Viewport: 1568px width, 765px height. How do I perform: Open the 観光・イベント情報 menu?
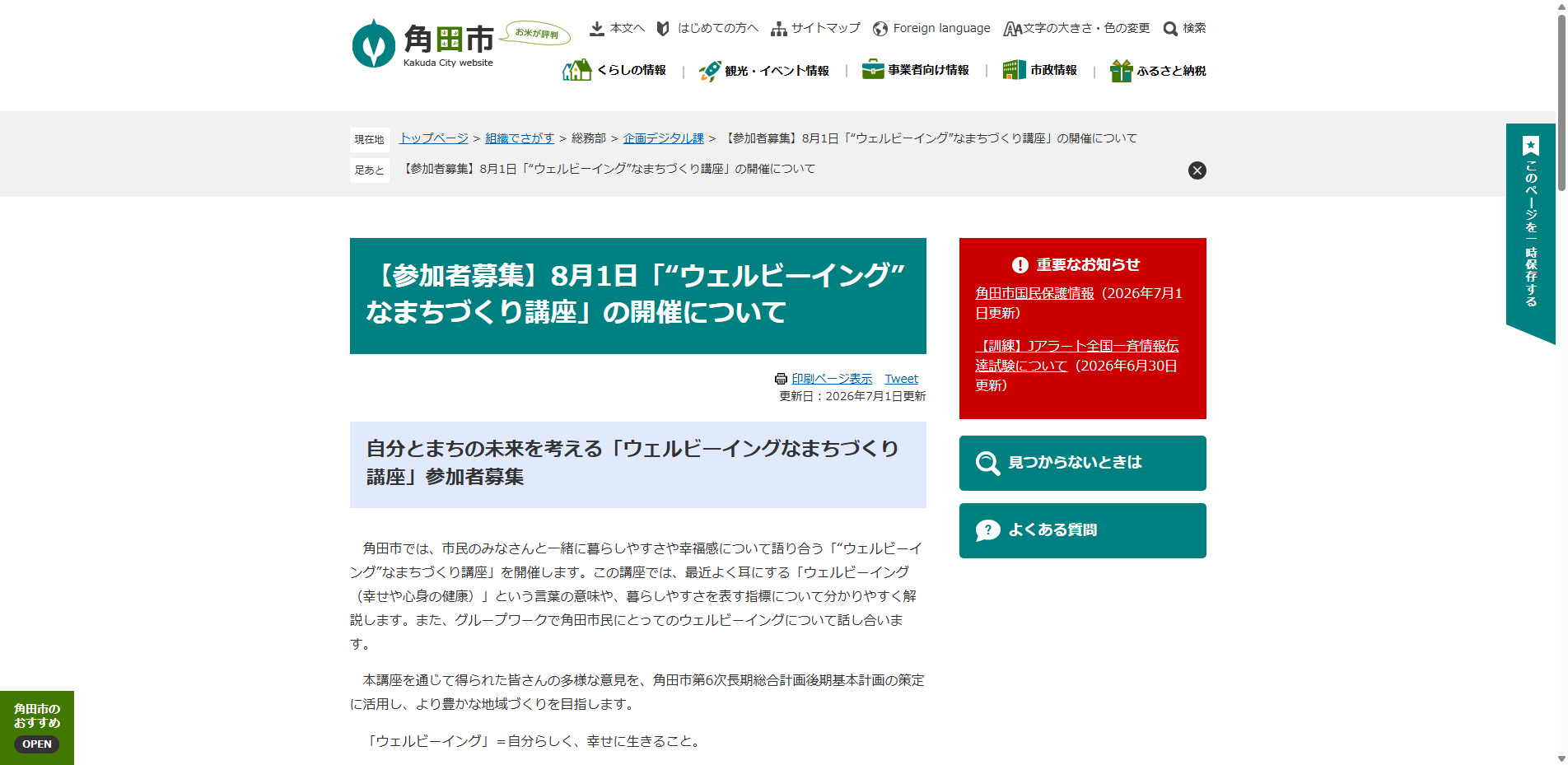click(x=777, y=71)
